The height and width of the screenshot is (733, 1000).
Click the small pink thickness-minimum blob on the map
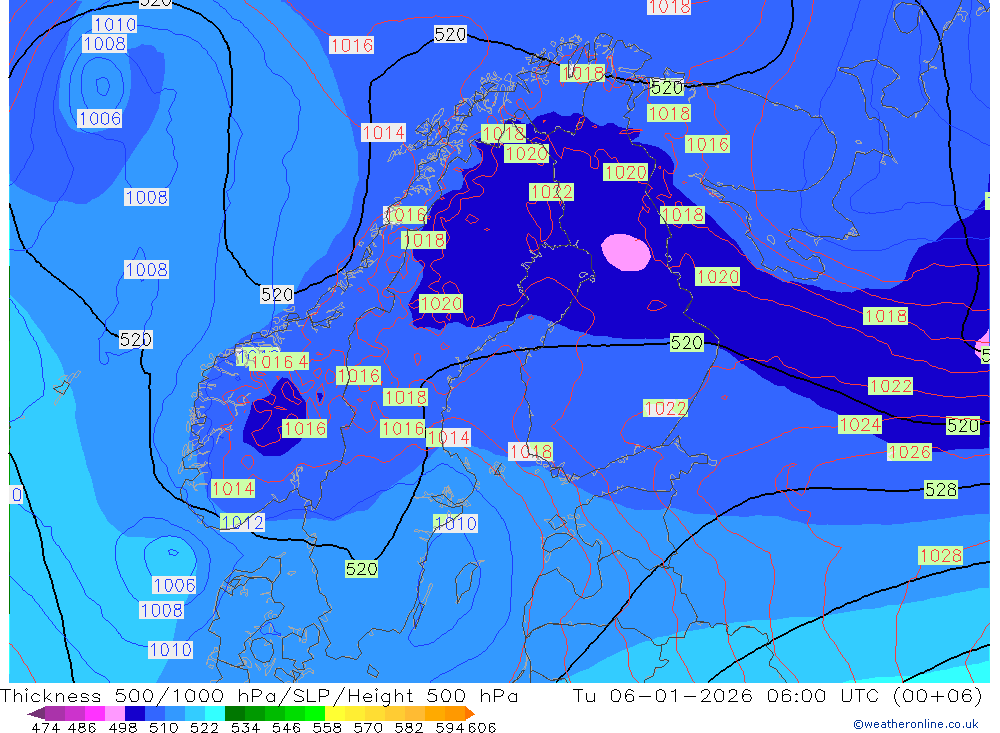[626, 253]
